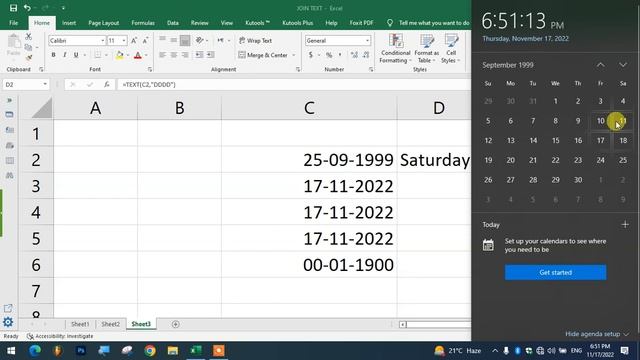Go to next month in calendar
The height and width of the screenshot is (360, 640).
click(623, 65)
